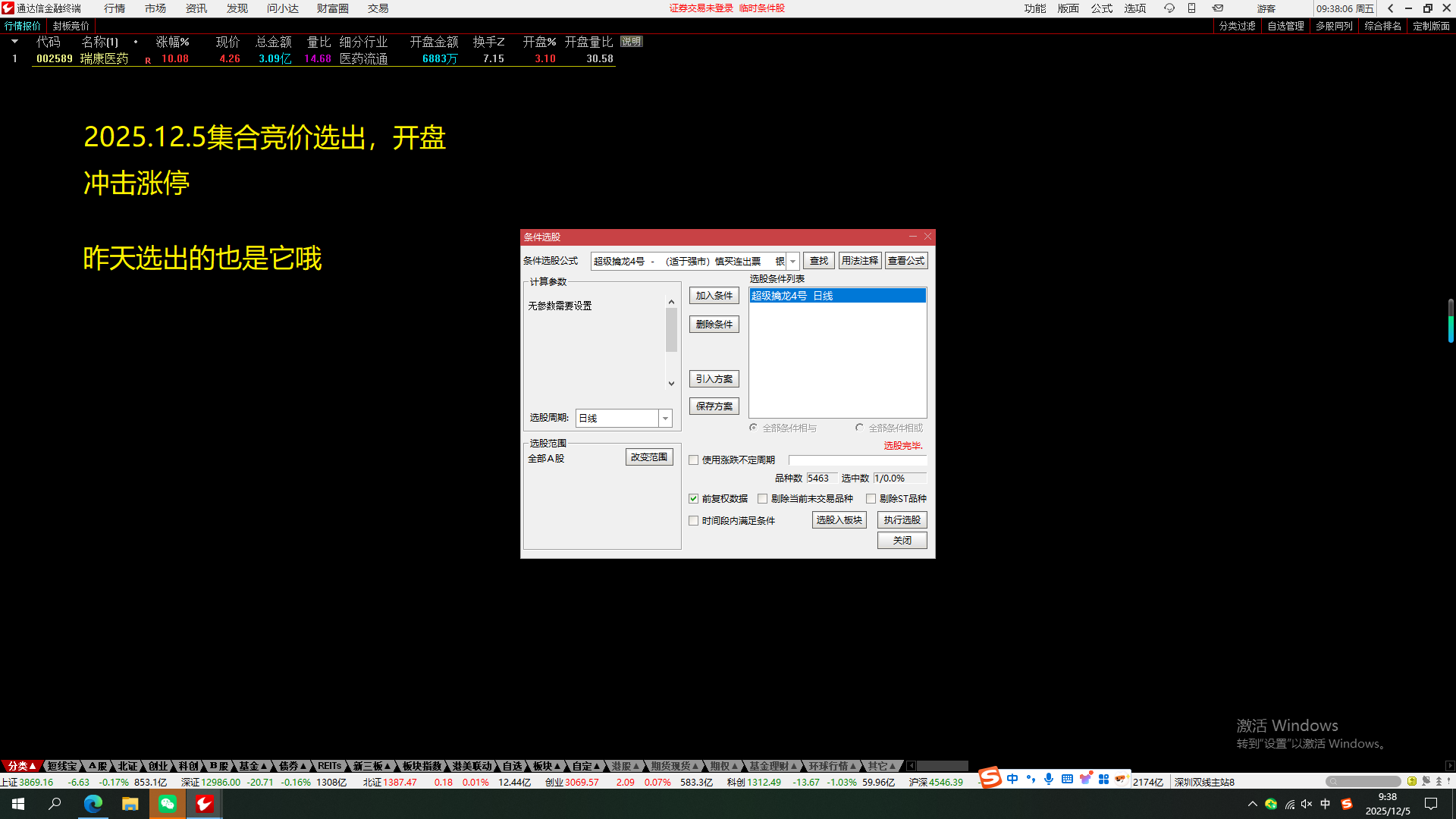
Task: Expand the 选股周期 日线 dropdown
Action: tap(665, 419)
